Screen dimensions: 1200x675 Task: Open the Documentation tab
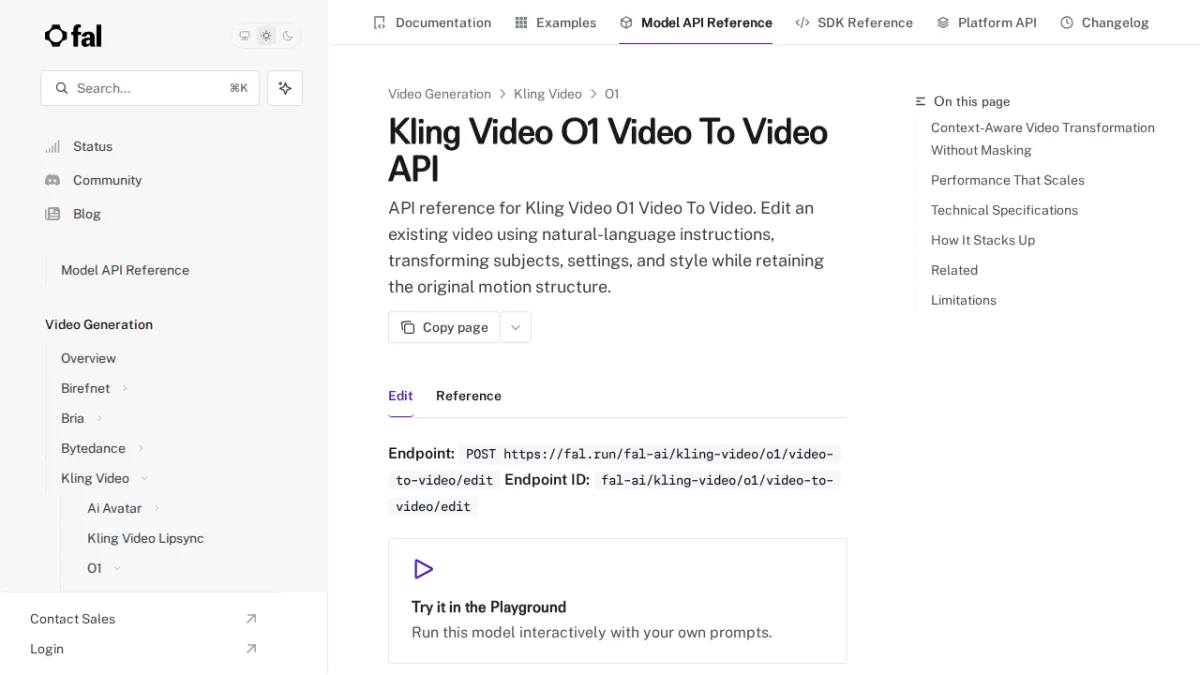[432, 22]
